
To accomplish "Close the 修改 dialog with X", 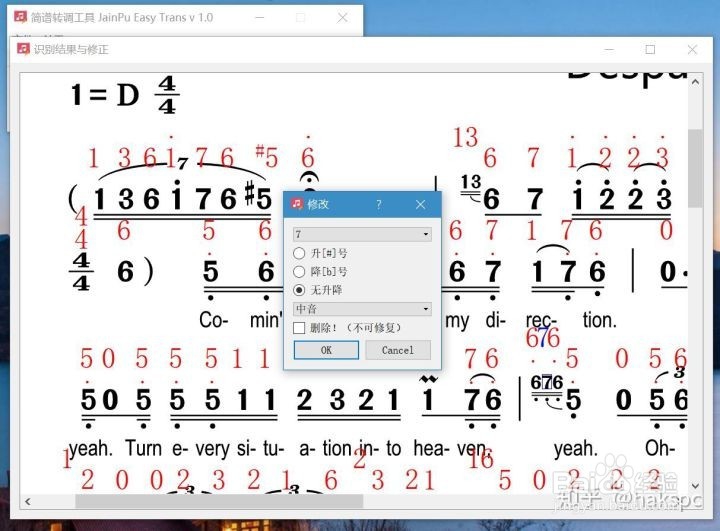I will pyautogui.click(x=420, y=204).
